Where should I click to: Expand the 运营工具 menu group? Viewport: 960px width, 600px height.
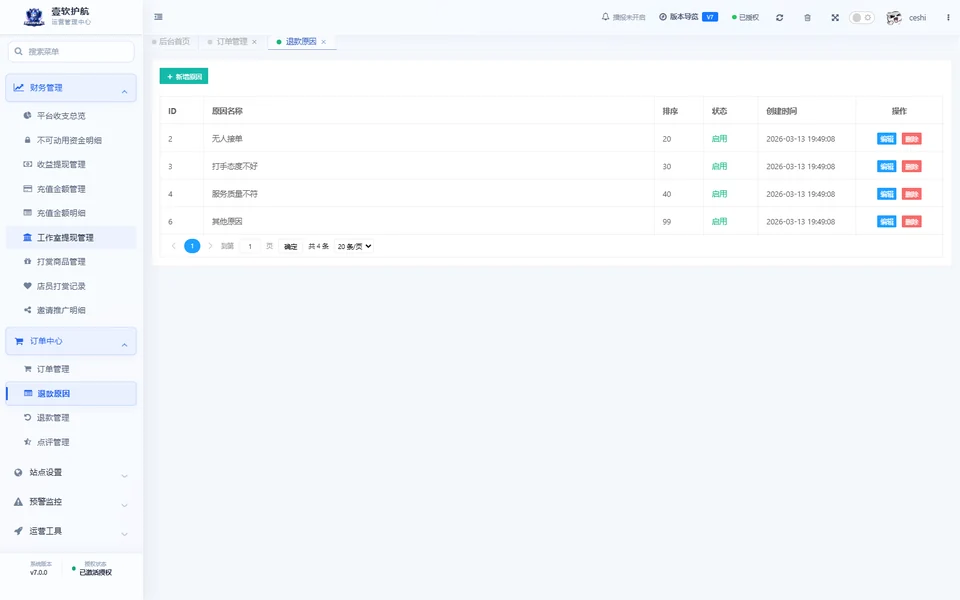71,531
